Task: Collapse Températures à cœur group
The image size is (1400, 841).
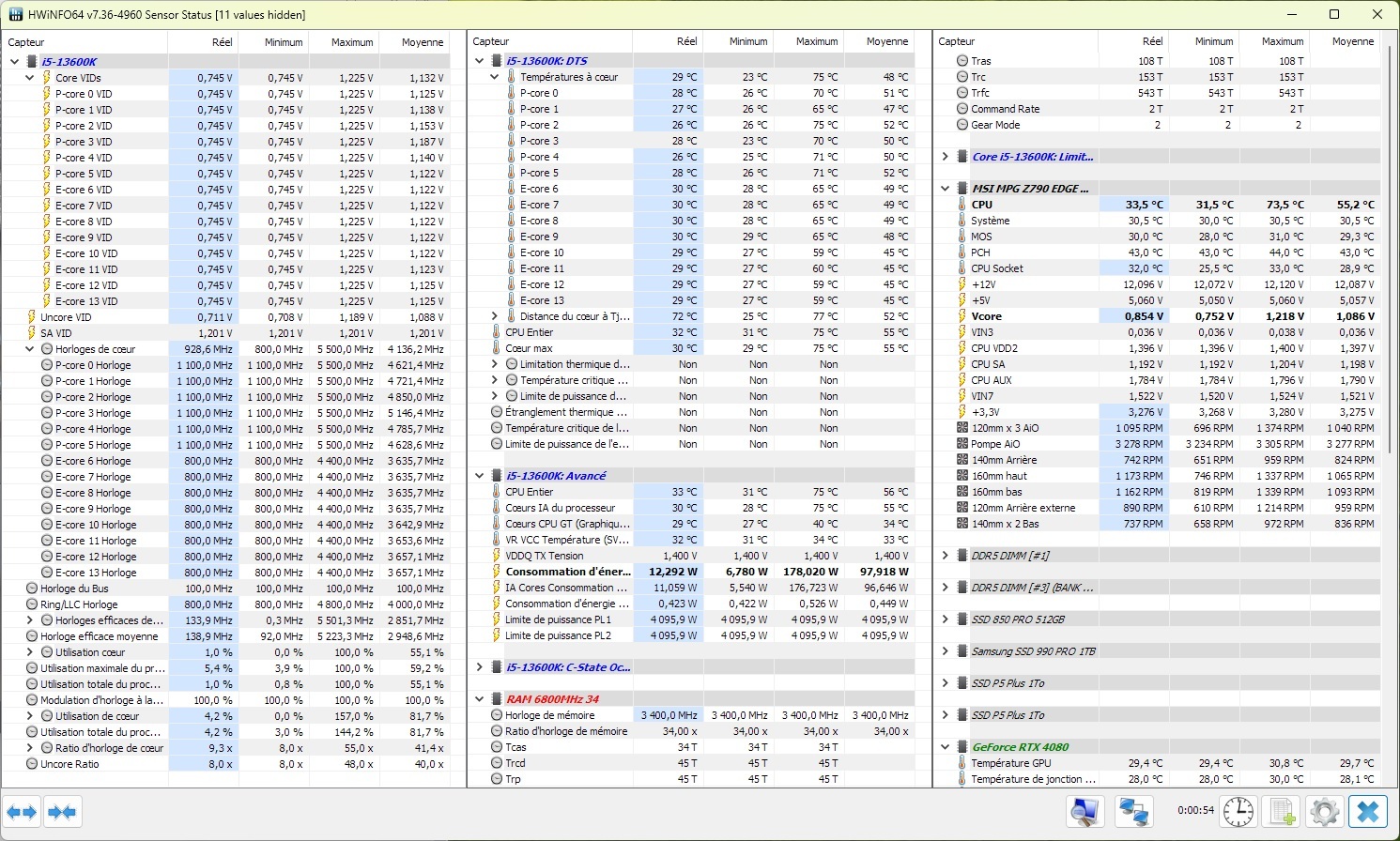Action: [x=494, y=77]
